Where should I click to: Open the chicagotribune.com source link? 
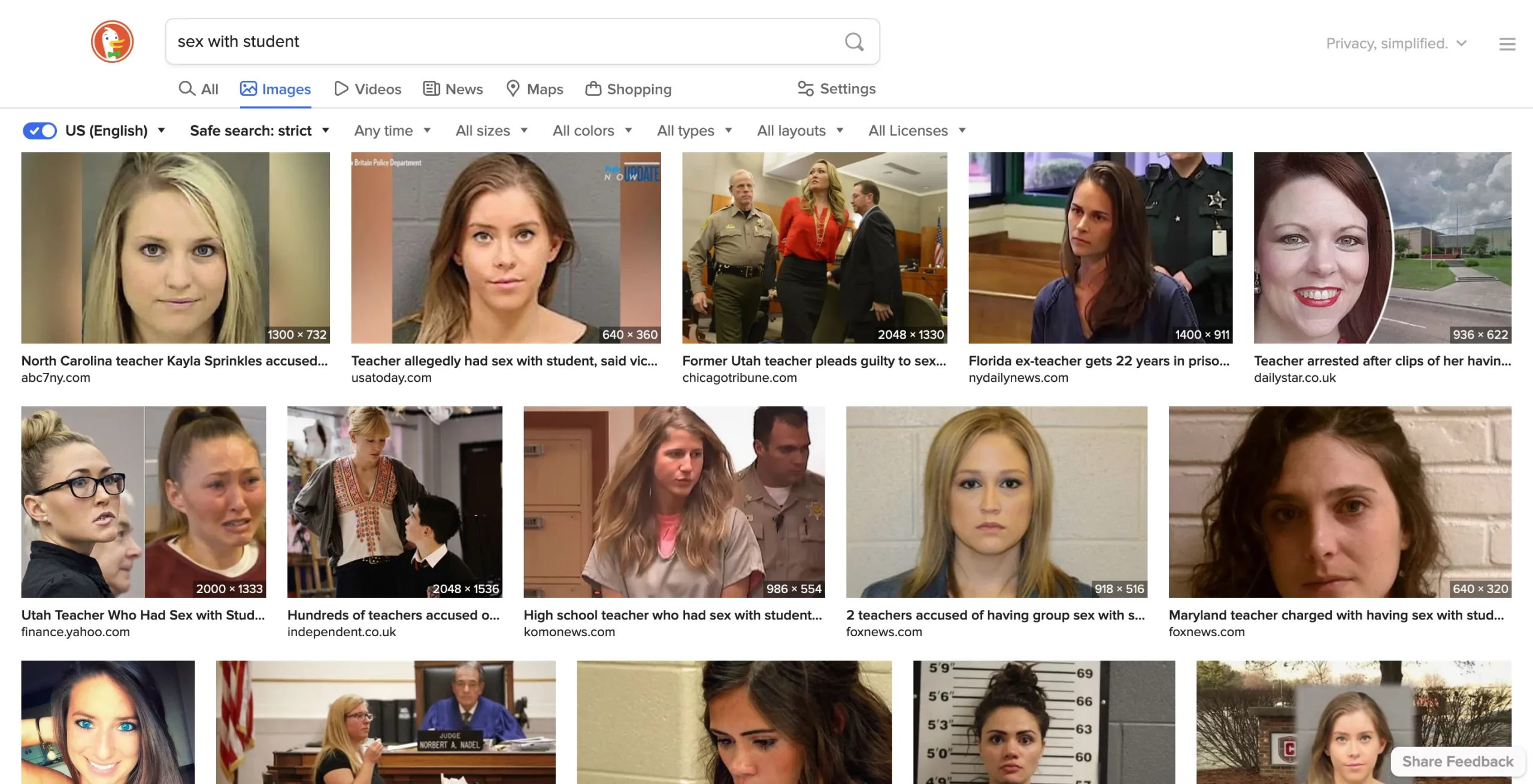coord(740,378)
